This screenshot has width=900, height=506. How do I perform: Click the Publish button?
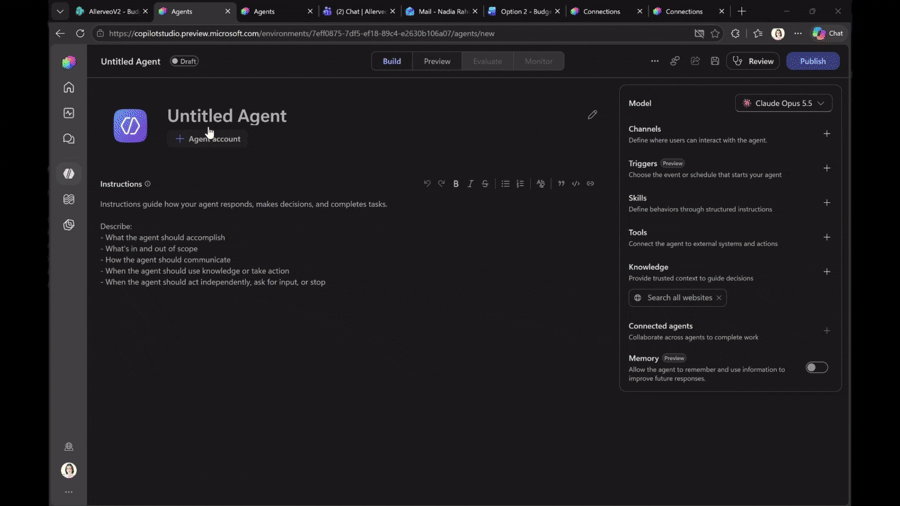813,61
